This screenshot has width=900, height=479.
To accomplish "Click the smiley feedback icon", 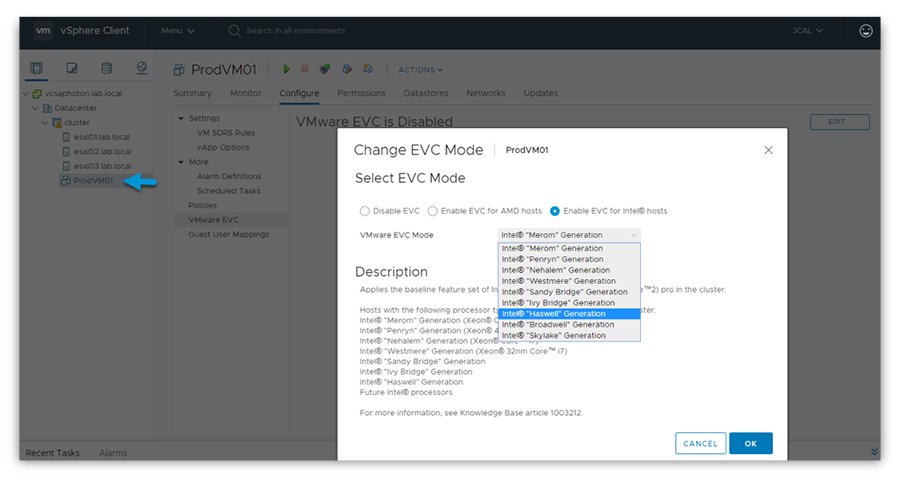I will tap(866, 31).
